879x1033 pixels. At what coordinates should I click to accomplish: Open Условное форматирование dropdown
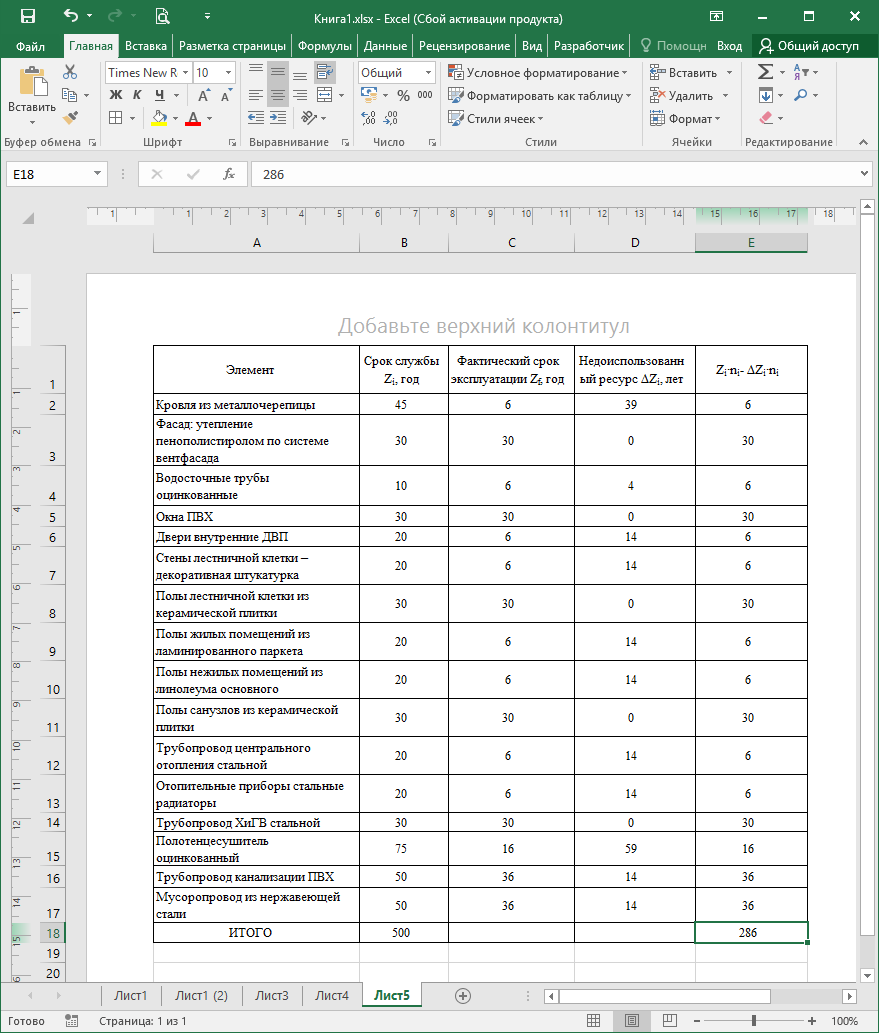pyautogui.click(x=538, y=72)
